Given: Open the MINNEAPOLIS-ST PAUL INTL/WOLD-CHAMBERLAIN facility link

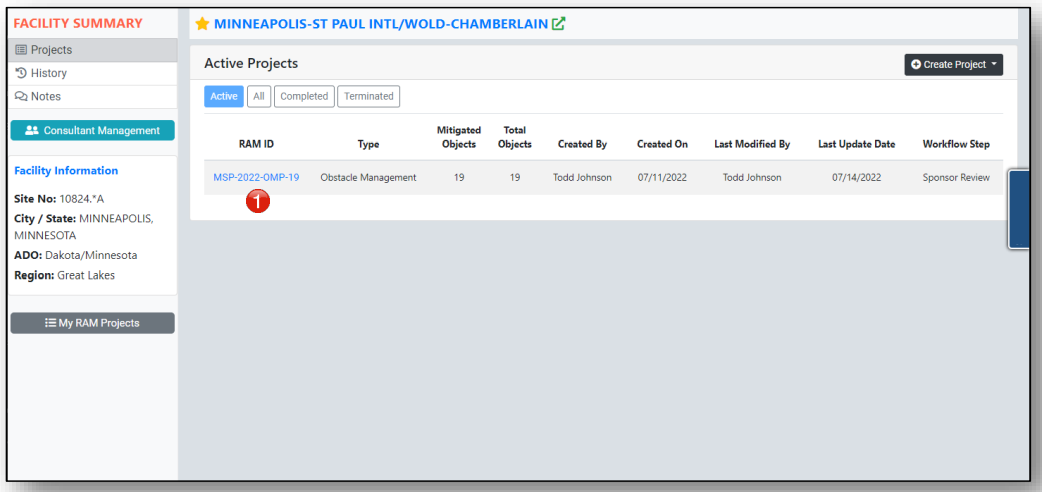Looking at the screenshot, I should pos(381,25).
